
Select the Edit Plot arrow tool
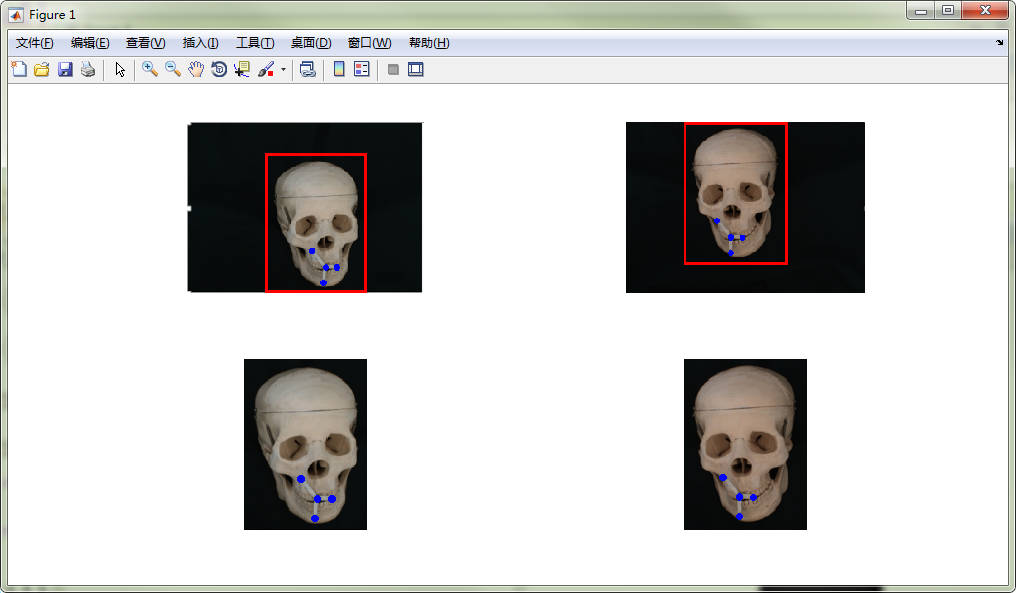120,69
